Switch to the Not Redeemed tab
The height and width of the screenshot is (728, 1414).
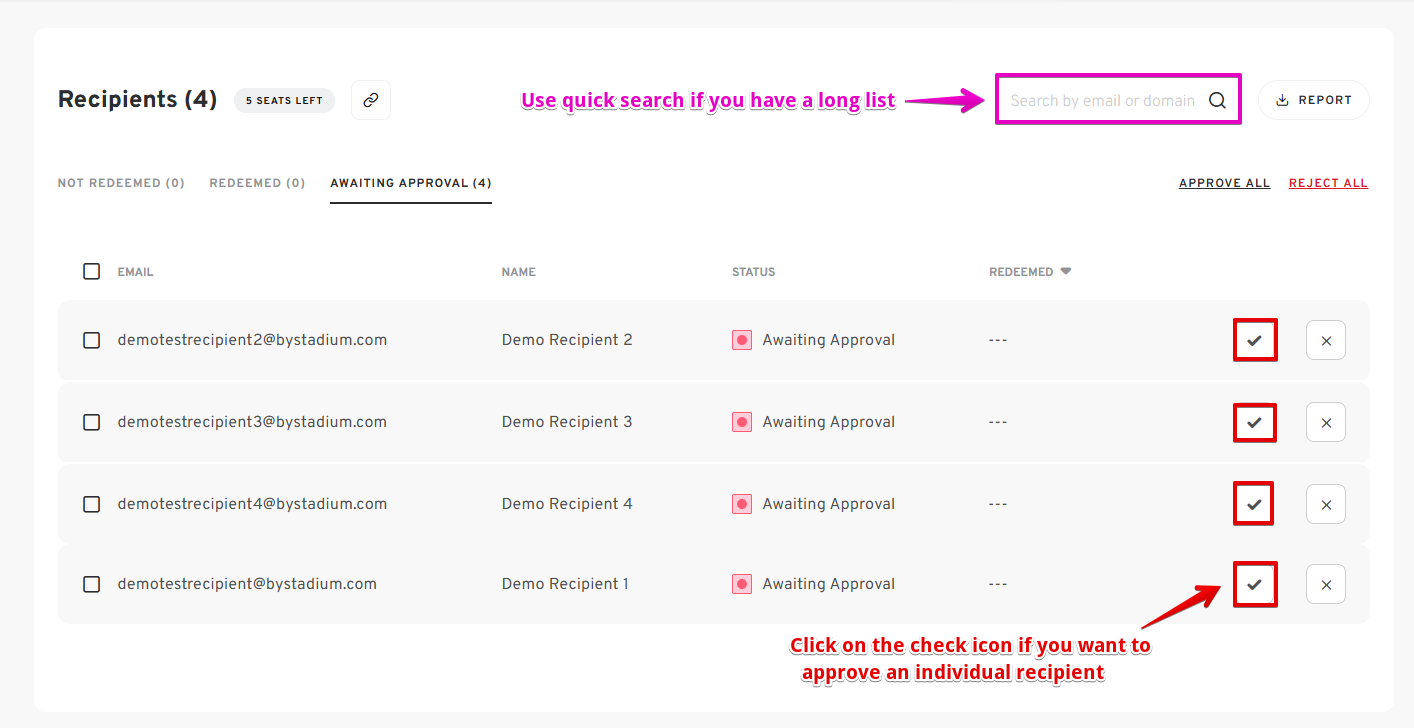pos(121,183)
